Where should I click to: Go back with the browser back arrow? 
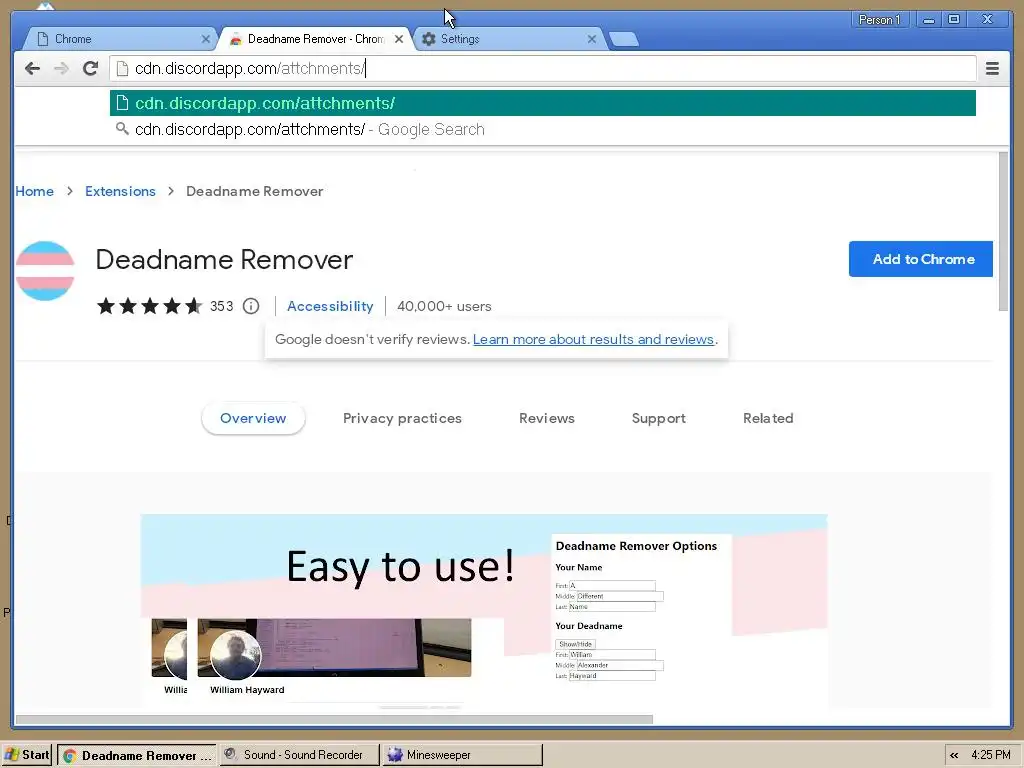point(32,68)
